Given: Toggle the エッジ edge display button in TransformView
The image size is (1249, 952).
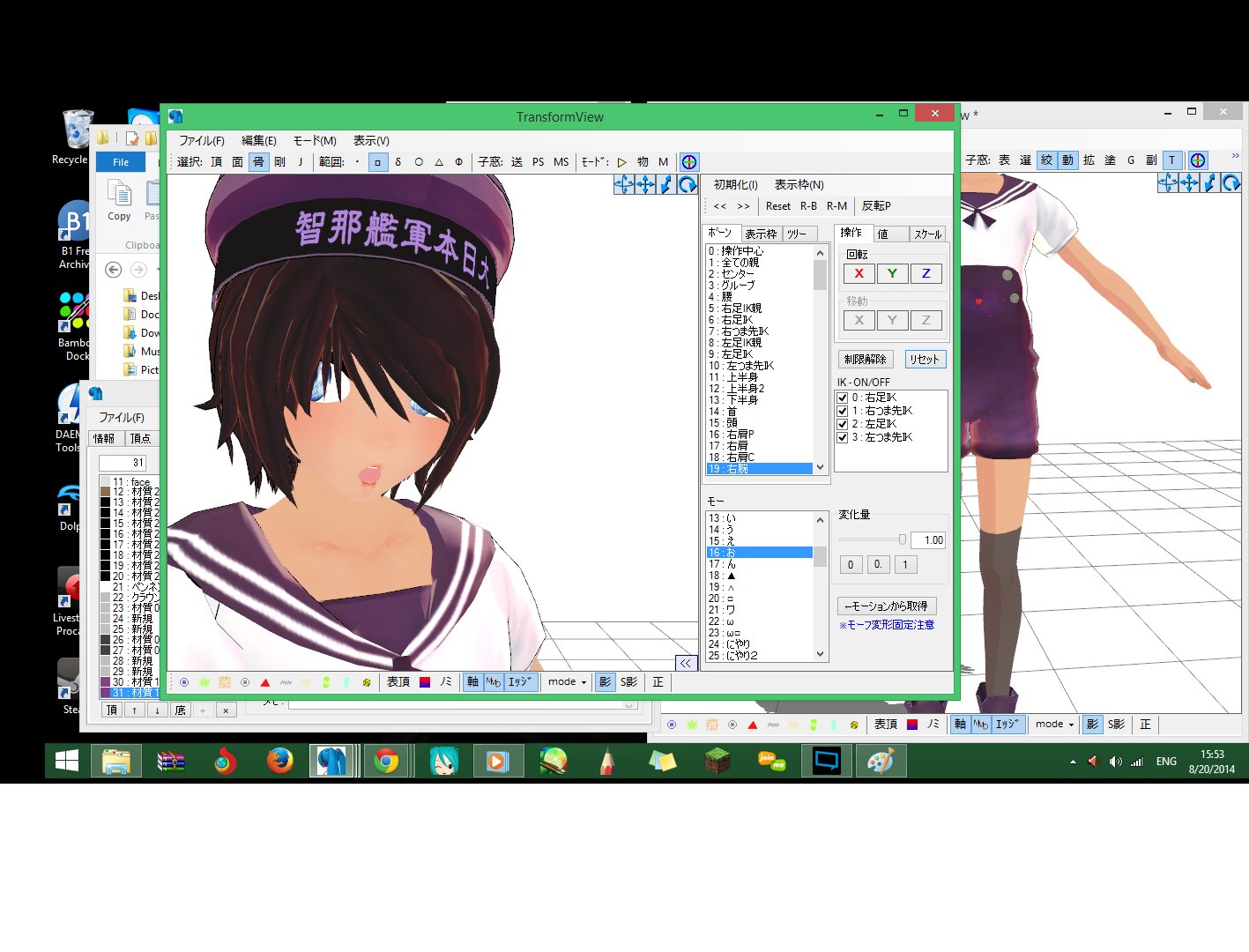Looking at the screenshot, I should pyautogui.click(x=520, y=682).
